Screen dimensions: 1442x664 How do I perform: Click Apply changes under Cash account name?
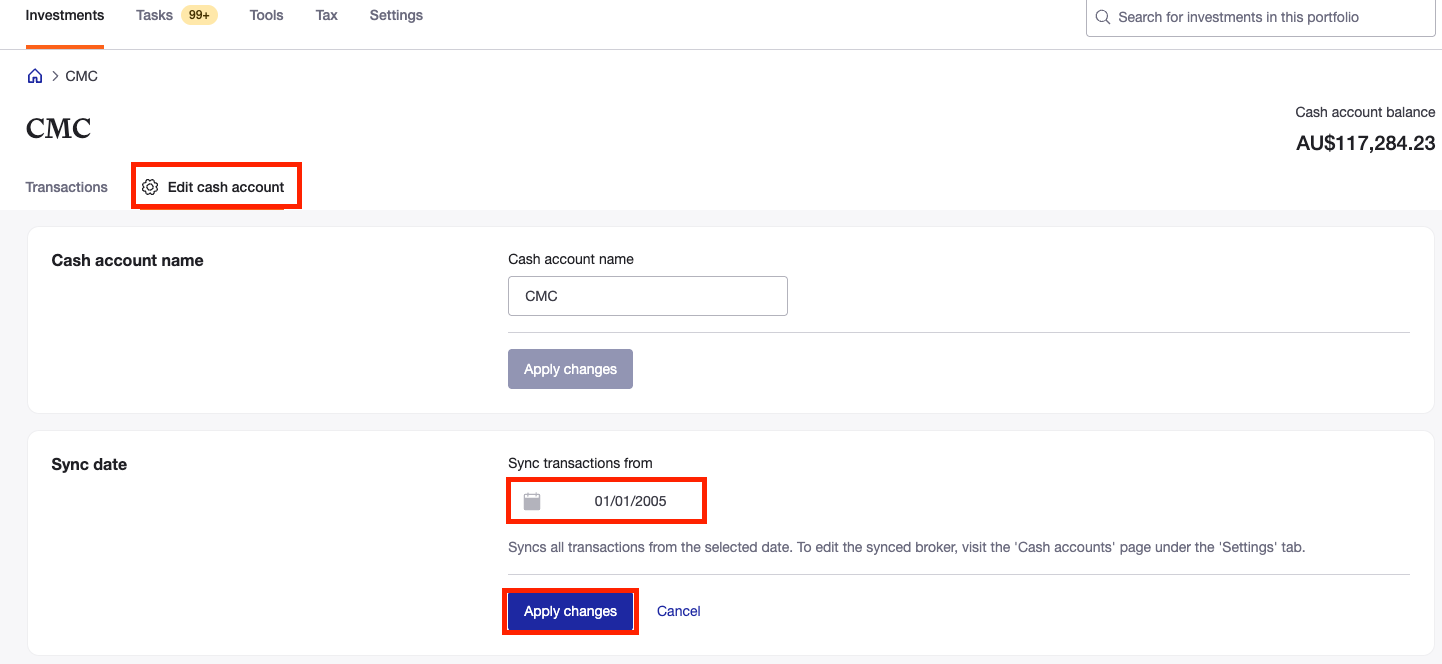click(x=570, y=369)
